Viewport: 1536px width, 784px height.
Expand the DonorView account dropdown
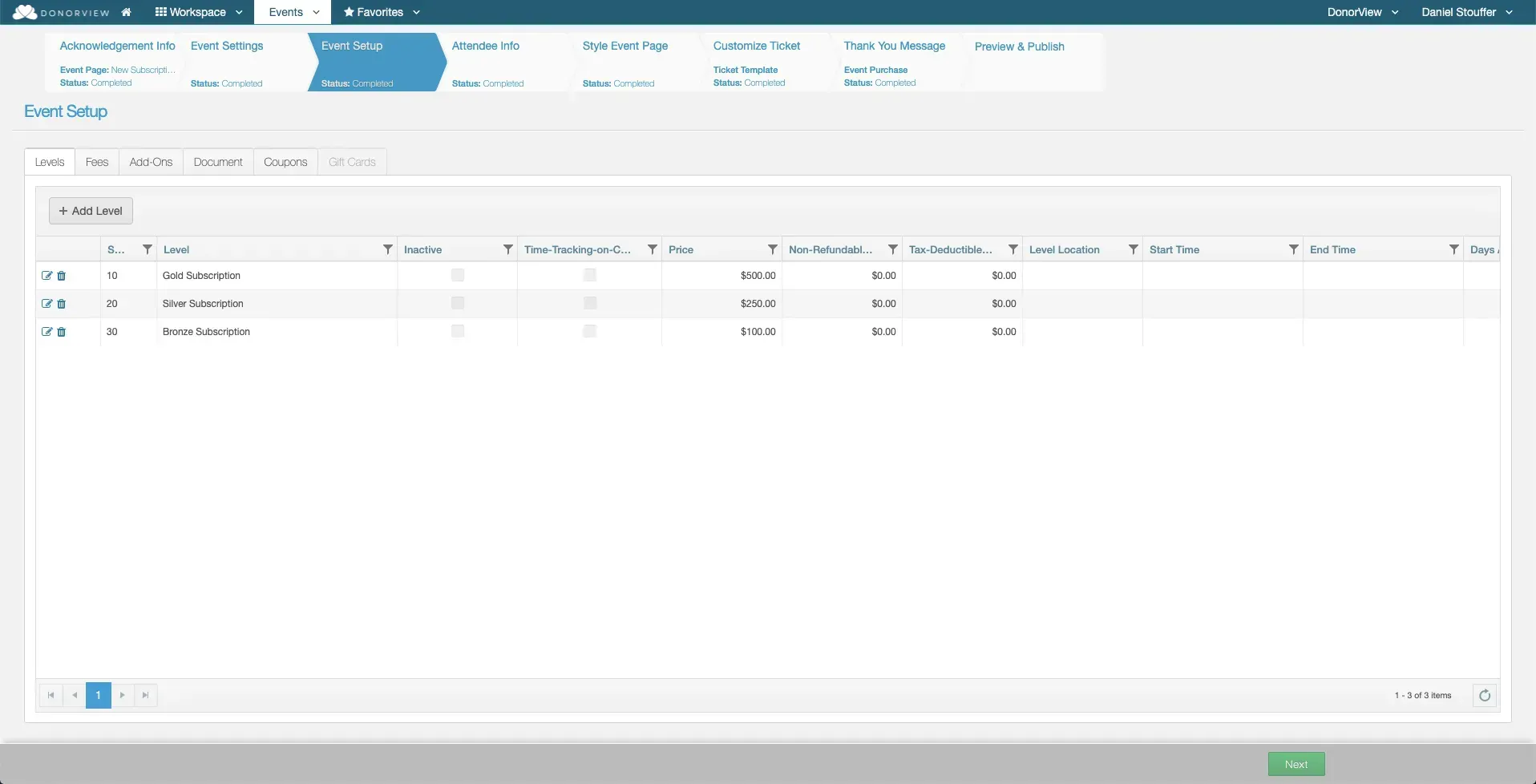[x=1363, y=12]
